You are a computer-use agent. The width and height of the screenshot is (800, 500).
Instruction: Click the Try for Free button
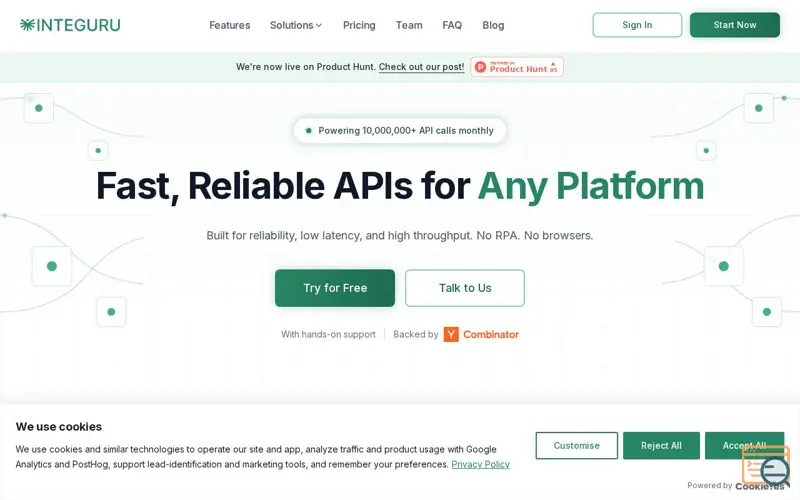(x=335, y=288)
